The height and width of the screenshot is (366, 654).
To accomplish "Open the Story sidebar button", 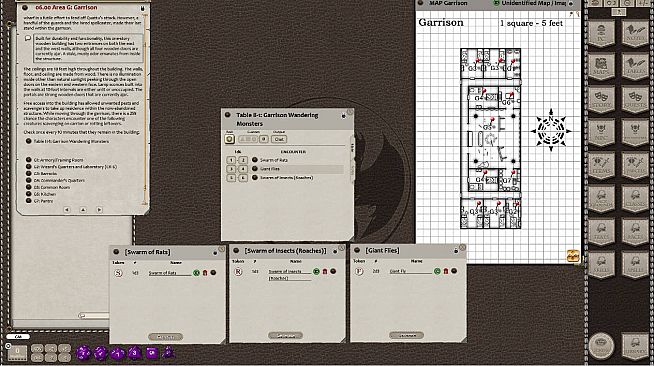I will pos(601,99).
